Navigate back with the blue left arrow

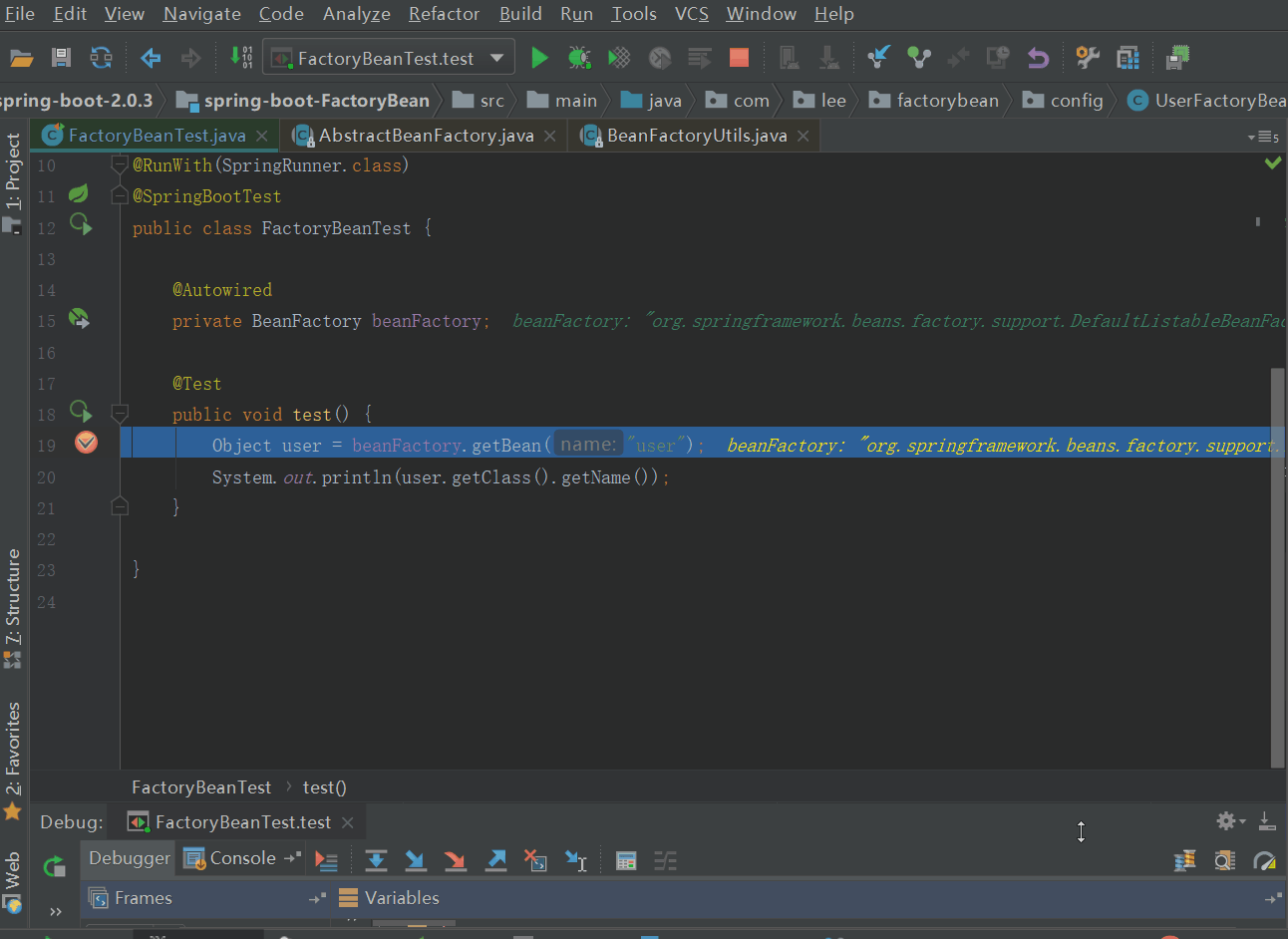[151, 58]
